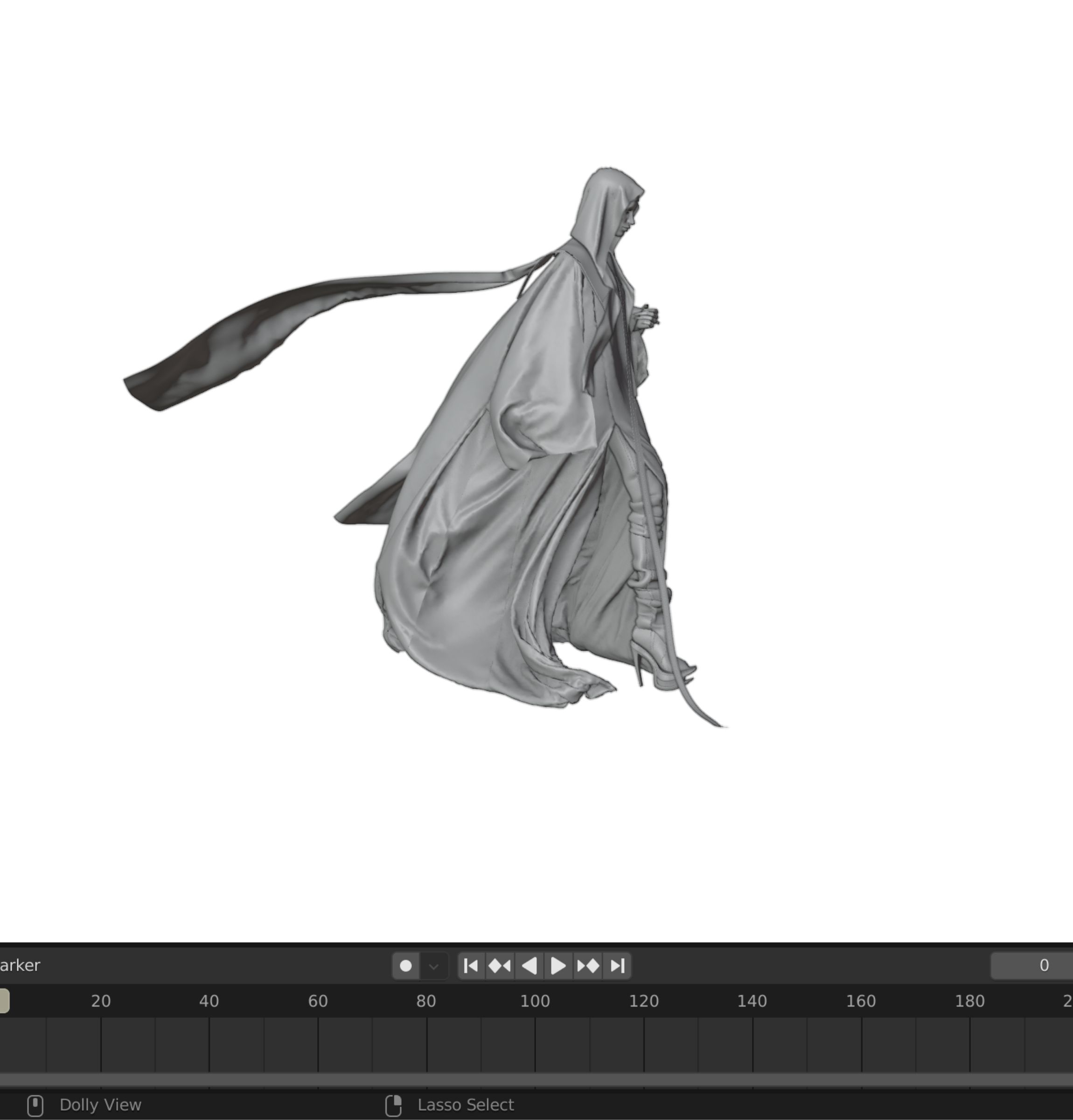Viewport: 1073px width, 1120px height.
Task: Jump to previous keyframe
Action: (500, 966)
